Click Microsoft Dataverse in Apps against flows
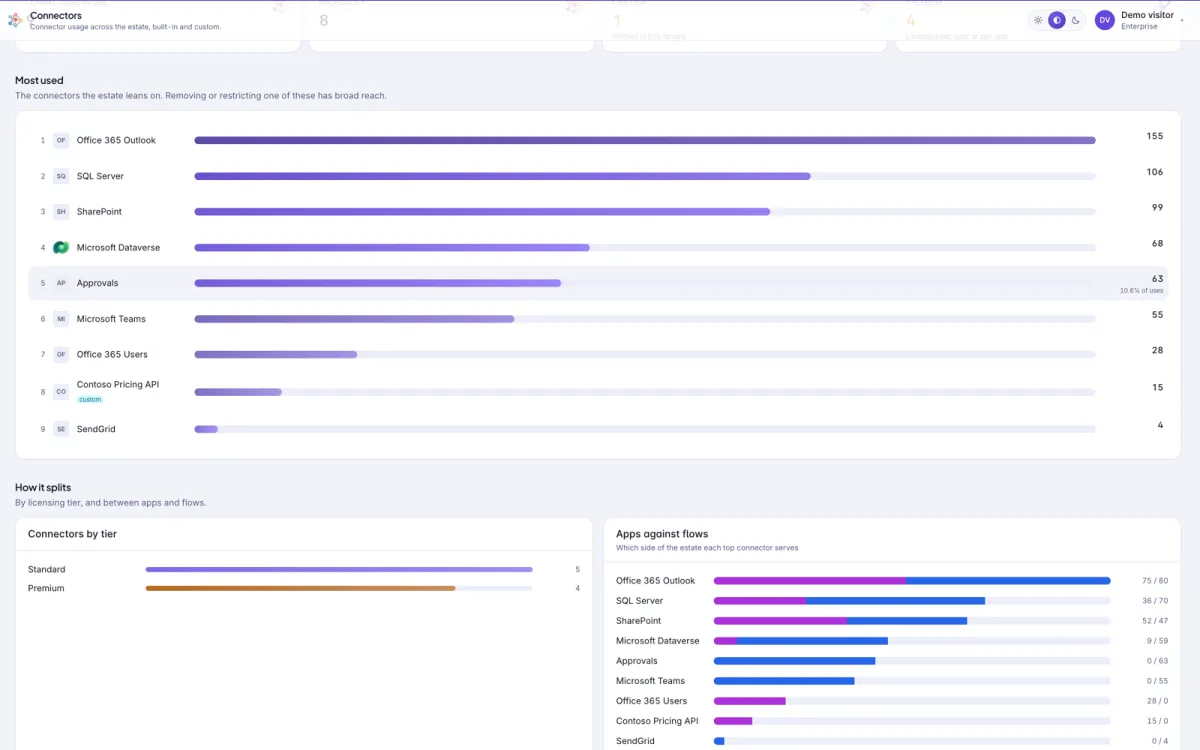 [x=657, y=641]
